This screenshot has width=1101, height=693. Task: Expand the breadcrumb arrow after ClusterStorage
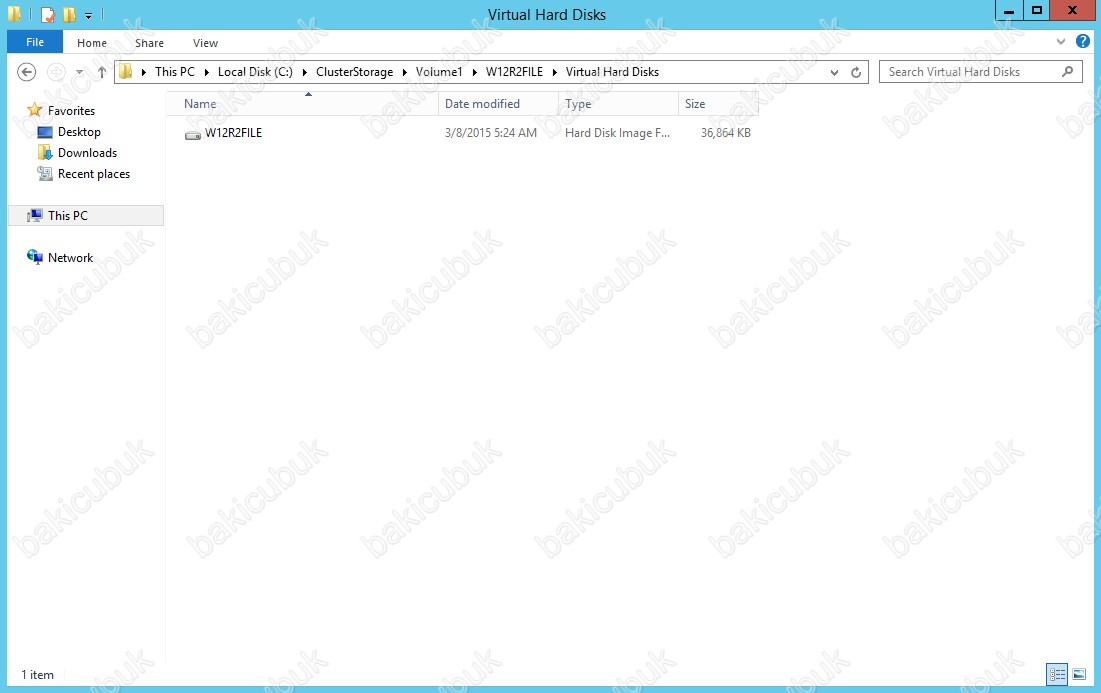(404, 72)
